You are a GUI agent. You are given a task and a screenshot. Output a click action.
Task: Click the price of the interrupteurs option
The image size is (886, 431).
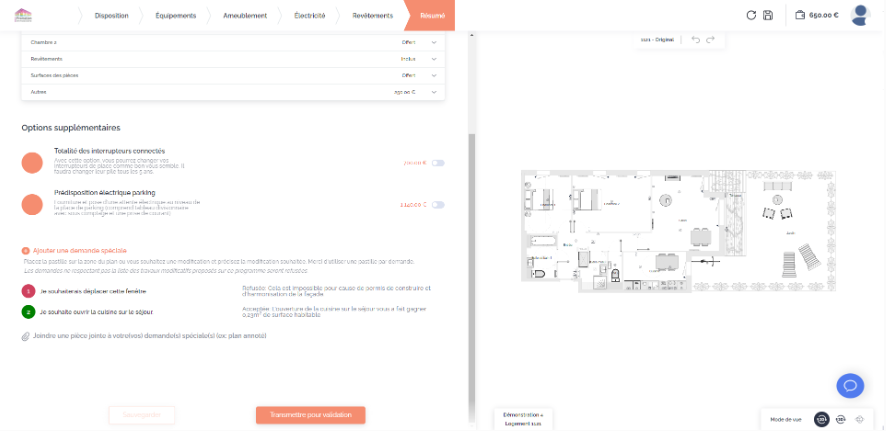[415, 163]
